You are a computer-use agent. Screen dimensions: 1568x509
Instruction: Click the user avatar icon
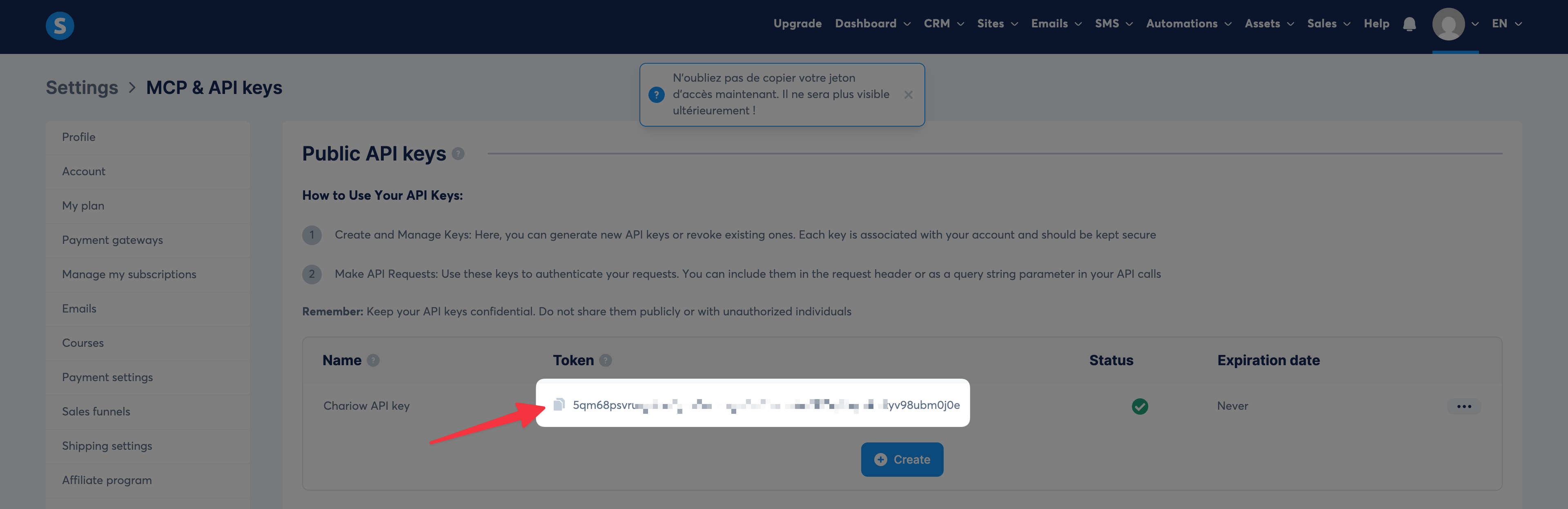[x=1448, y=25]
